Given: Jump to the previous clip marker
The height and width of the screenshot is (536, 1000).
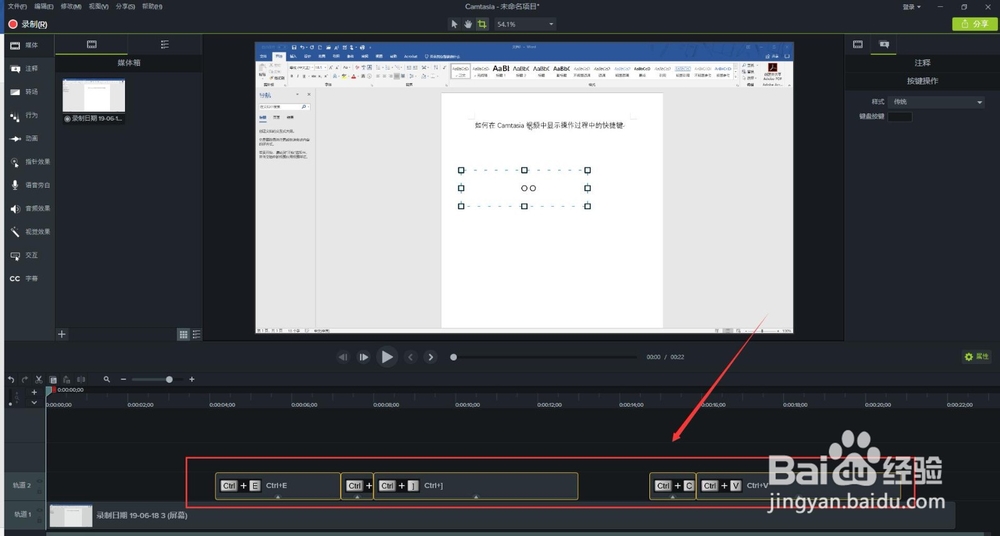Looking at the screenshot, I should [411, 357].
